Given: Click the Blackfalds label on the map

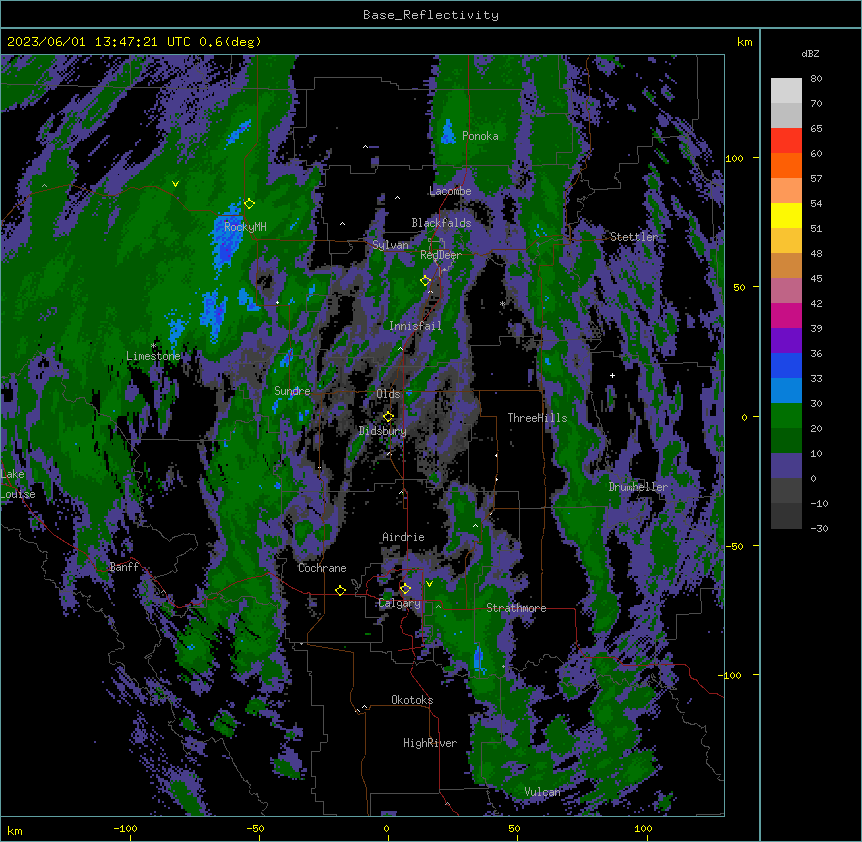Looking at the screenshot, I should (x=441, y=223).
